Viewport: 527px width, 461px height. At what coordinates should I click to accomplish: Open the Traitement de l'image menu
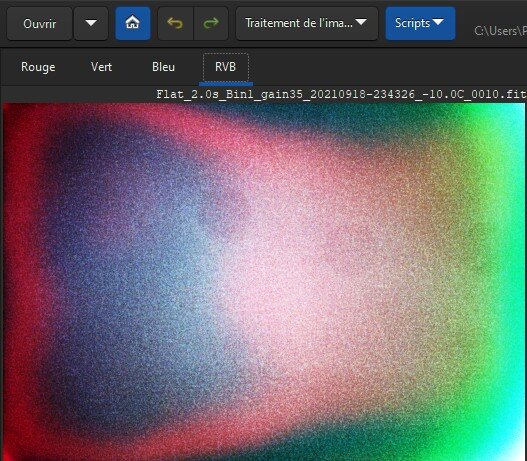pos(307,24)
